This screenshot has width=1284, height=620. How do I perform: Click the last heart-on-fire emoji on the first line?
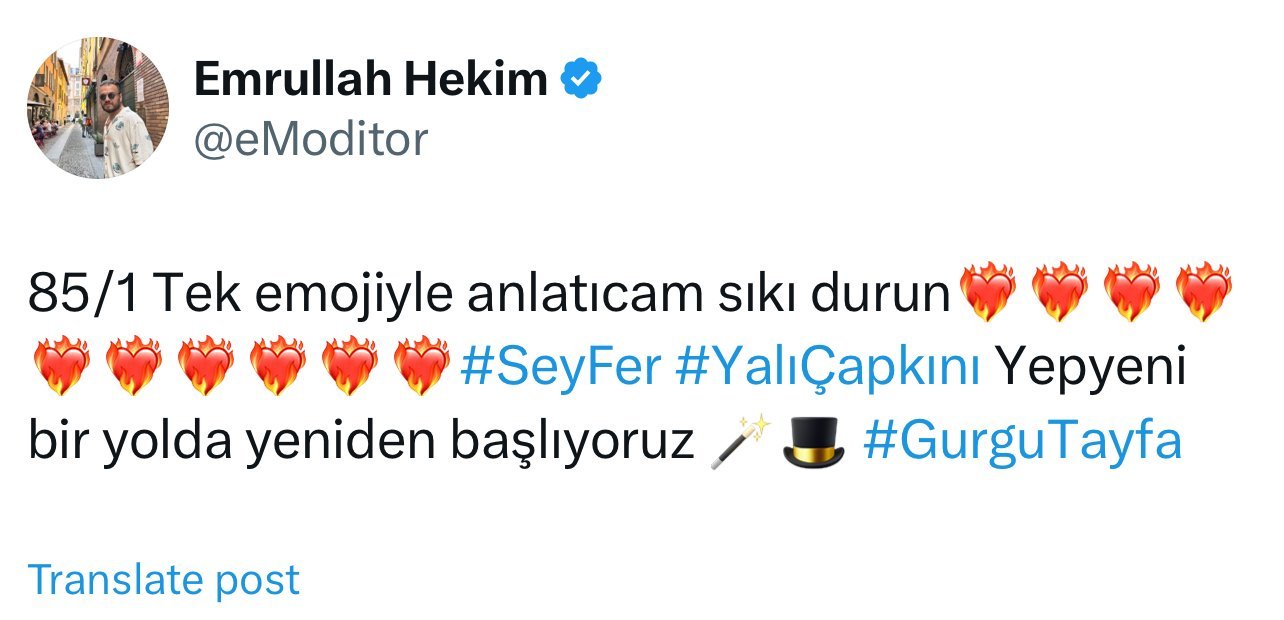pyautogui.click(x=1204, y=293)
